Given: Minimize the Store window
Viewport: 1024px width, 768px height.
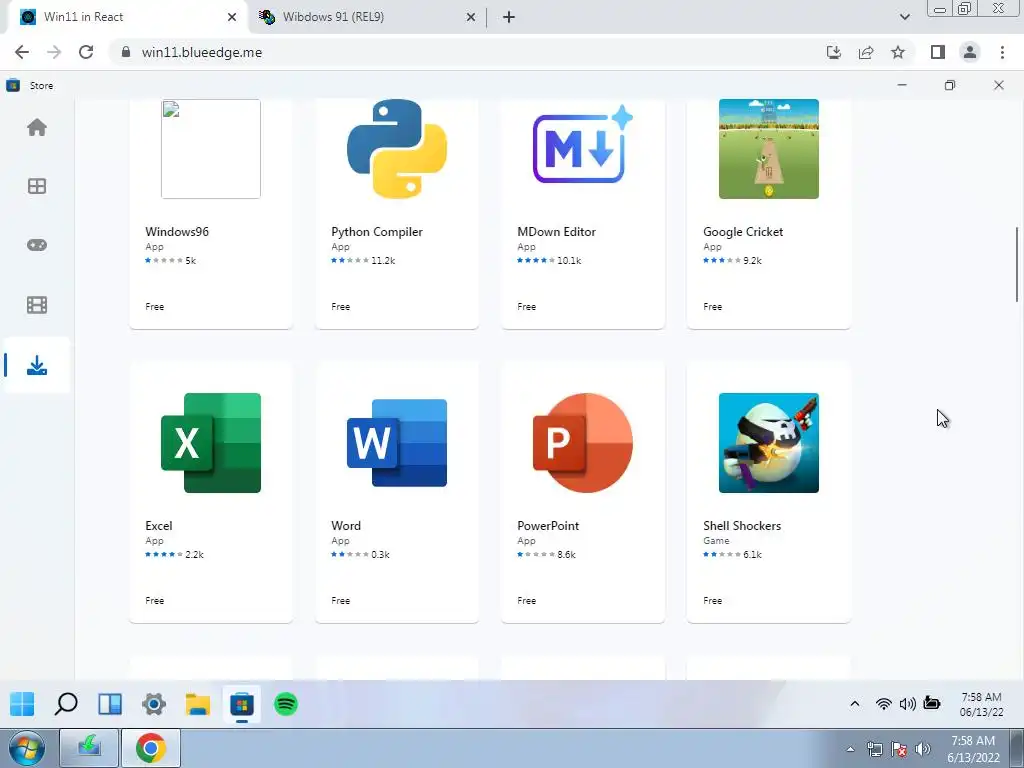Looking at the screenshot, I should point(902,85).
